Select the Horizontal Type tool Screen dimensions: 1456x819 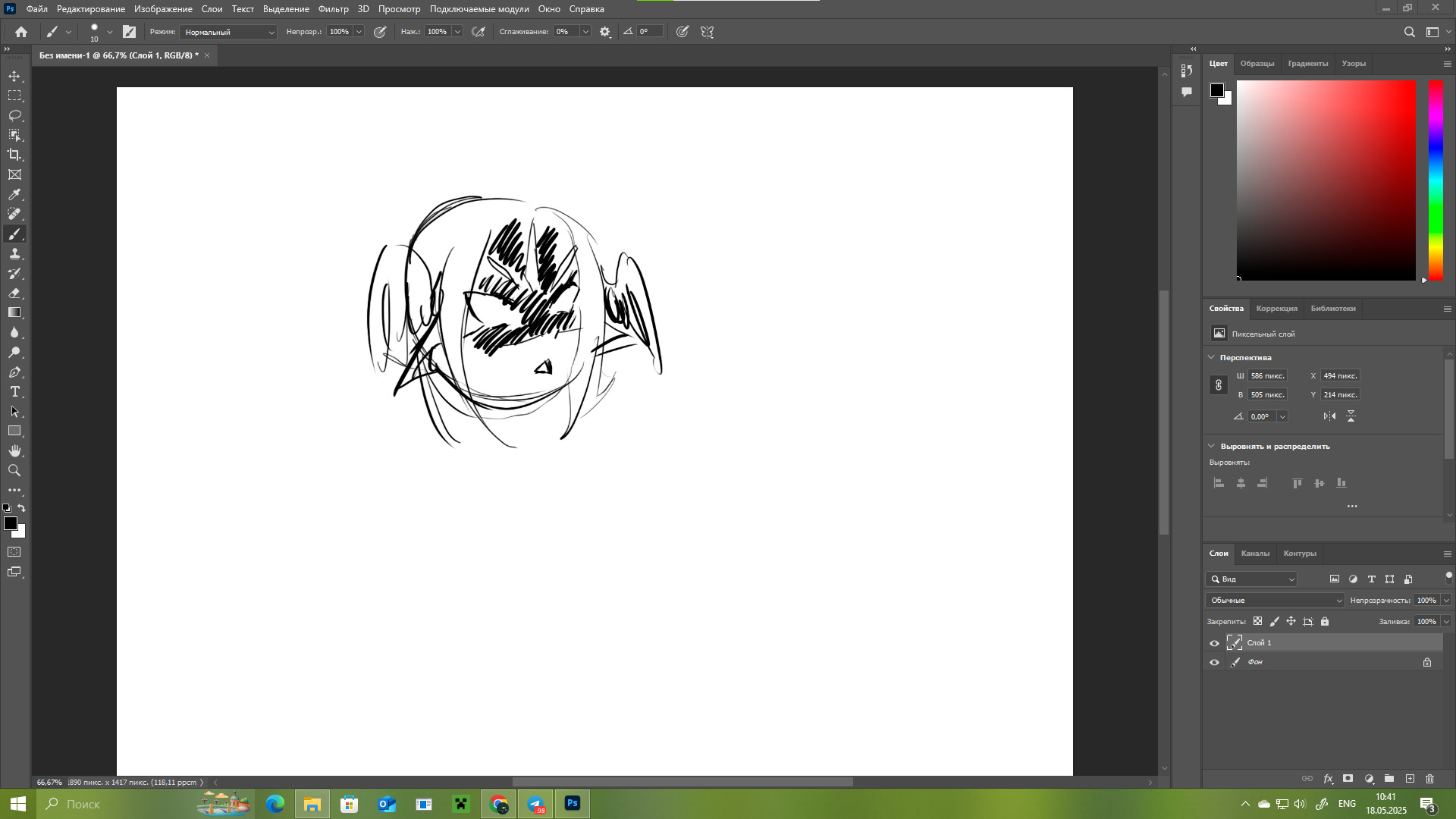coord(14,391)
